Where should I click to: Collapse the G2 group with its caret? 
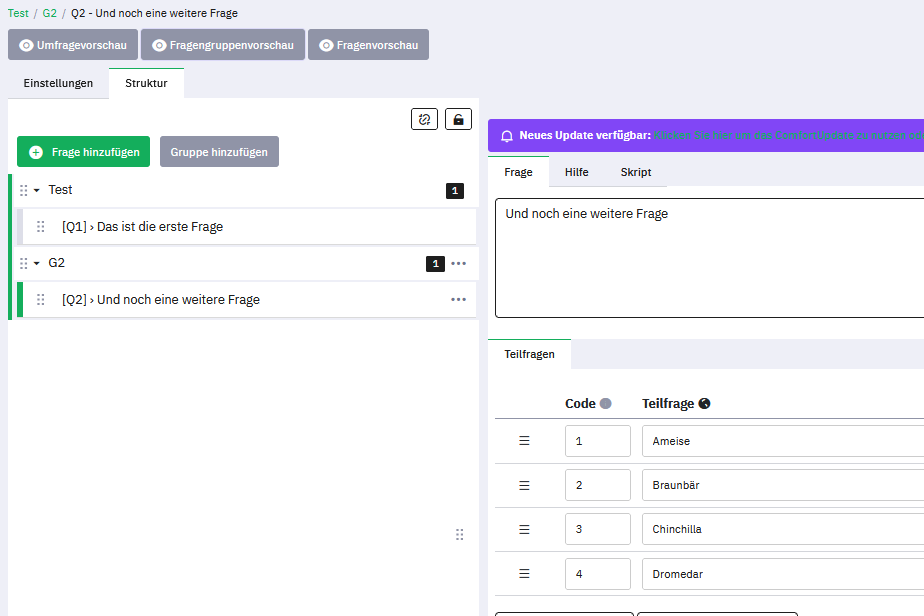tap(37, 264)
